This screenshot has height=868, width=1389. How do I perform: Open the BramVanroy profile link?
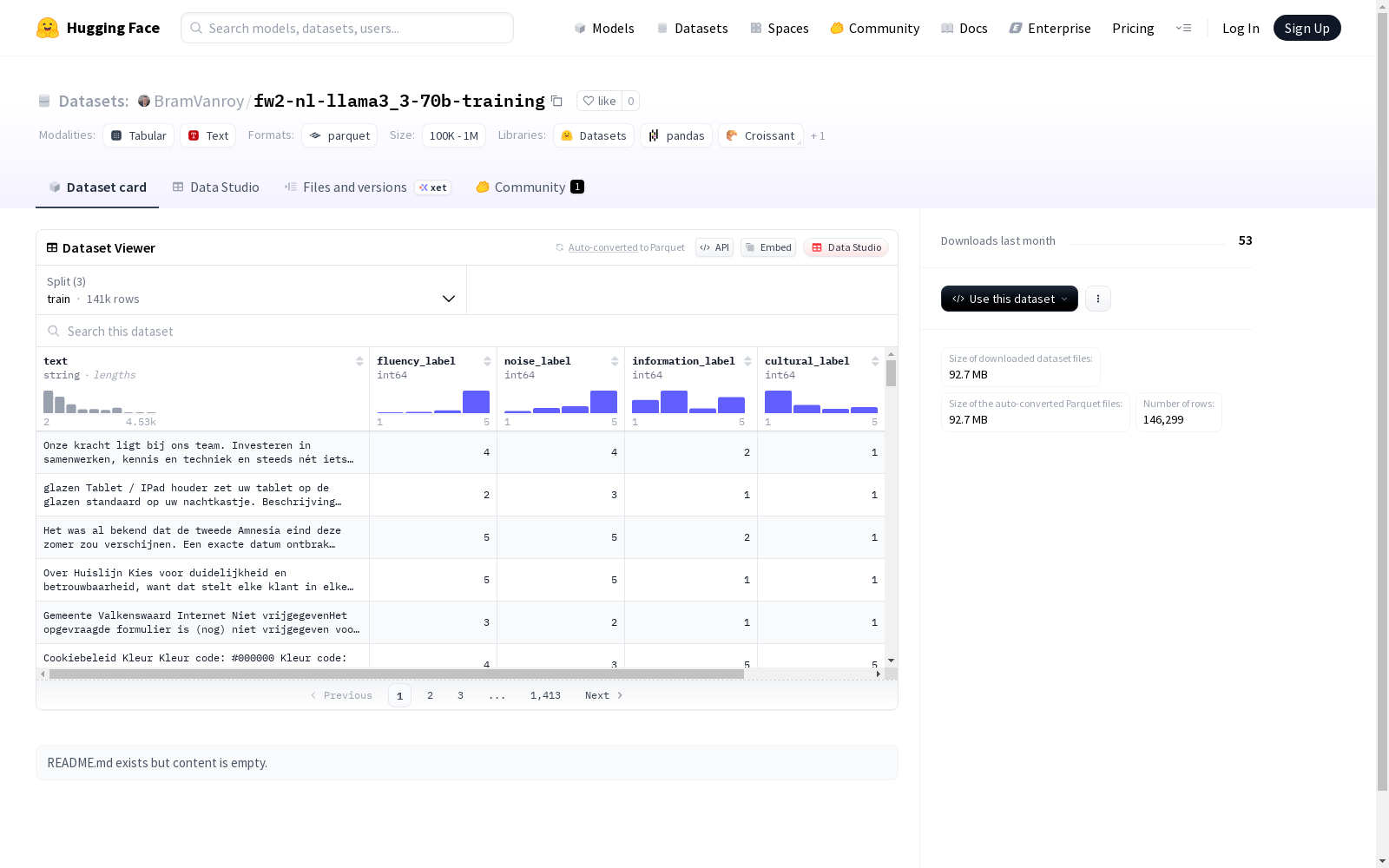tap(199, 101)
